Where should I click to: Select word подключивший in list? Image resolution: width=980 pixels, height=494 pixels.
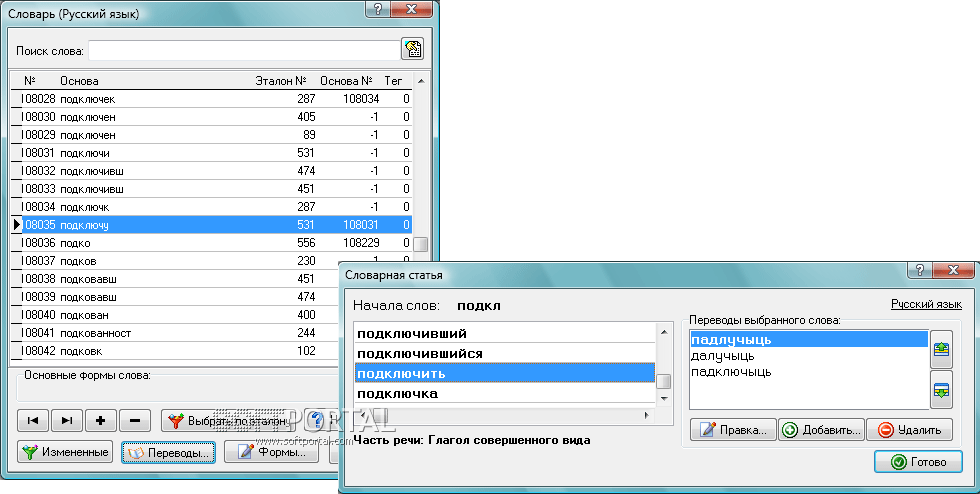coord(505,333)
